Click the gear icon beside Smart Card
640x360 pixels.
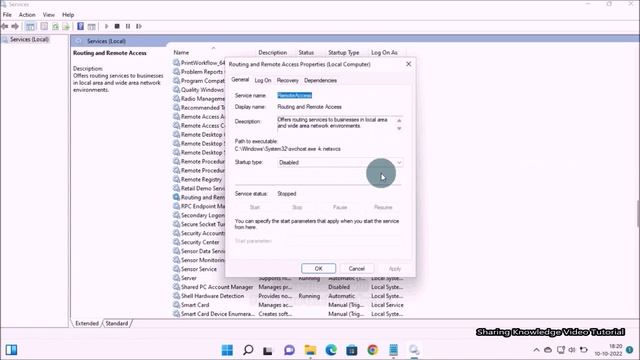click(176, 305)
